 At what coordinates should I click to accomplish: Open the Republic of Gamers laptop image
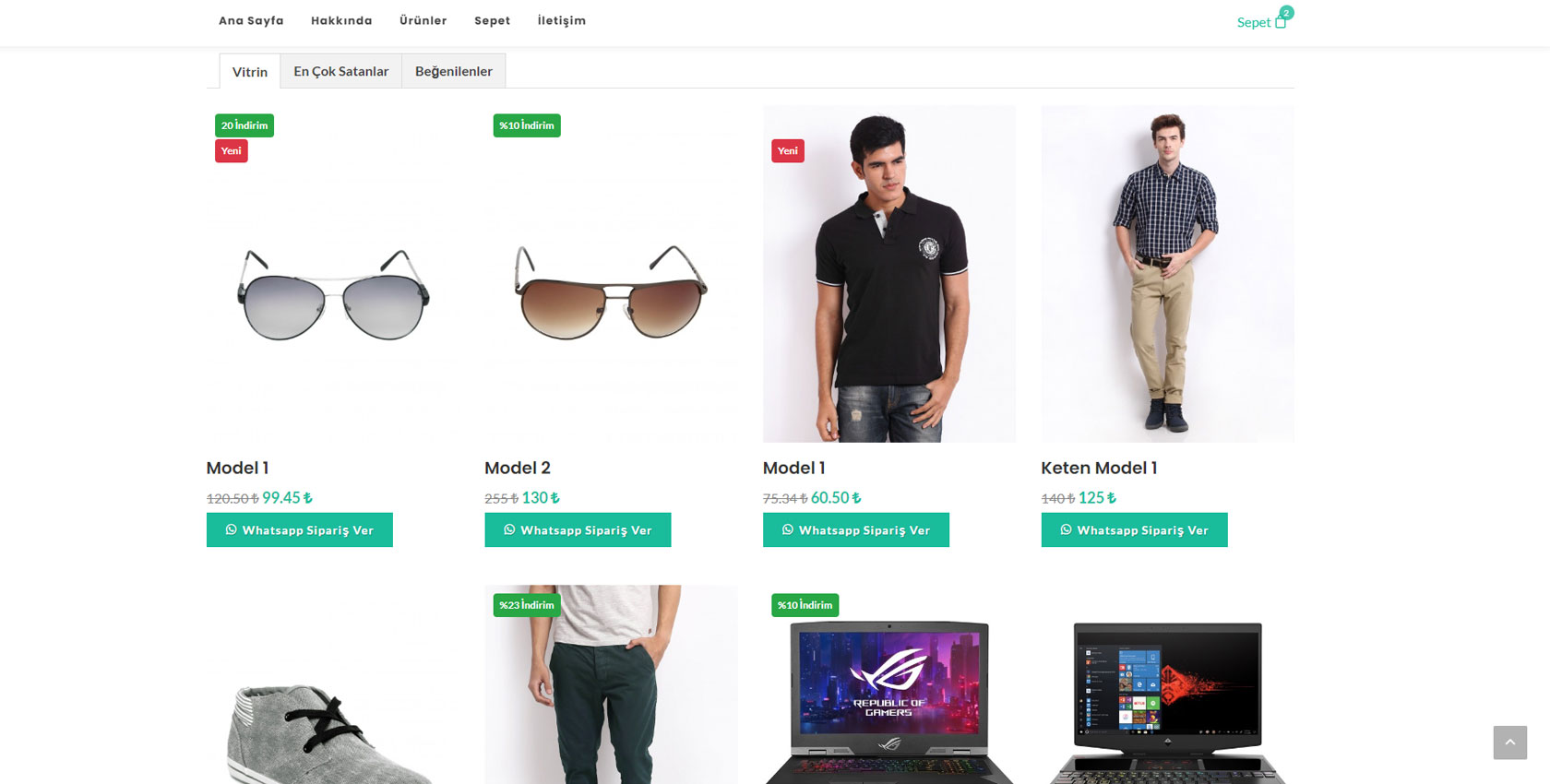889,684
